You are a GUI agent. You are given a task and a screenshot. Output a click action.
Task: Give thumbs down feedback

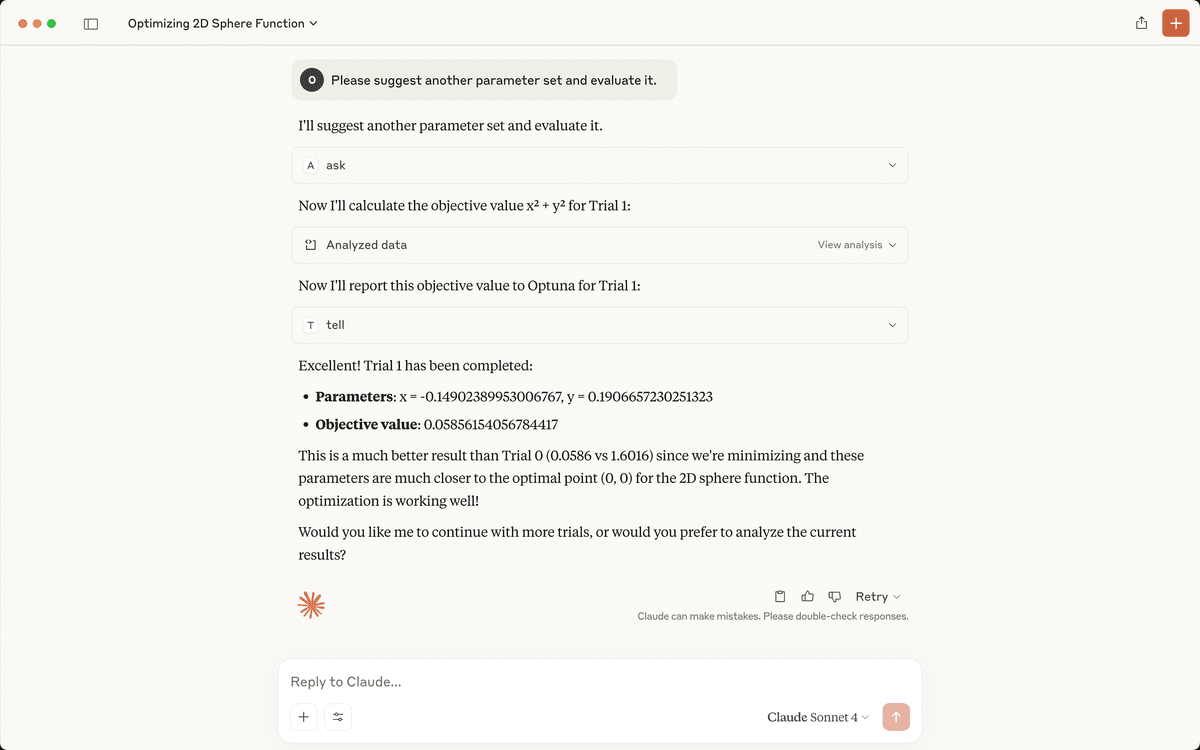[834, 596]
